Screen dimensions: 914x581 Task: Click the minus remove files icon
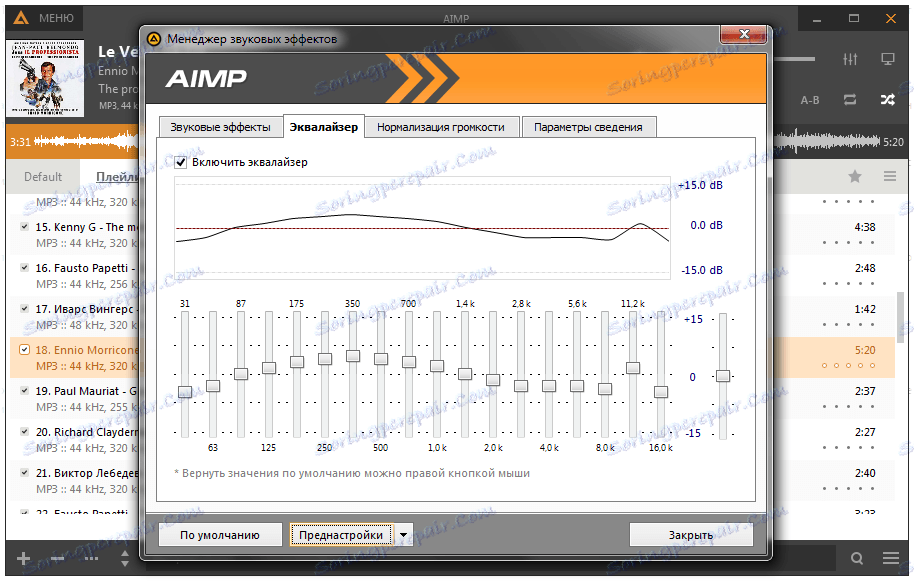pos(57,559)
